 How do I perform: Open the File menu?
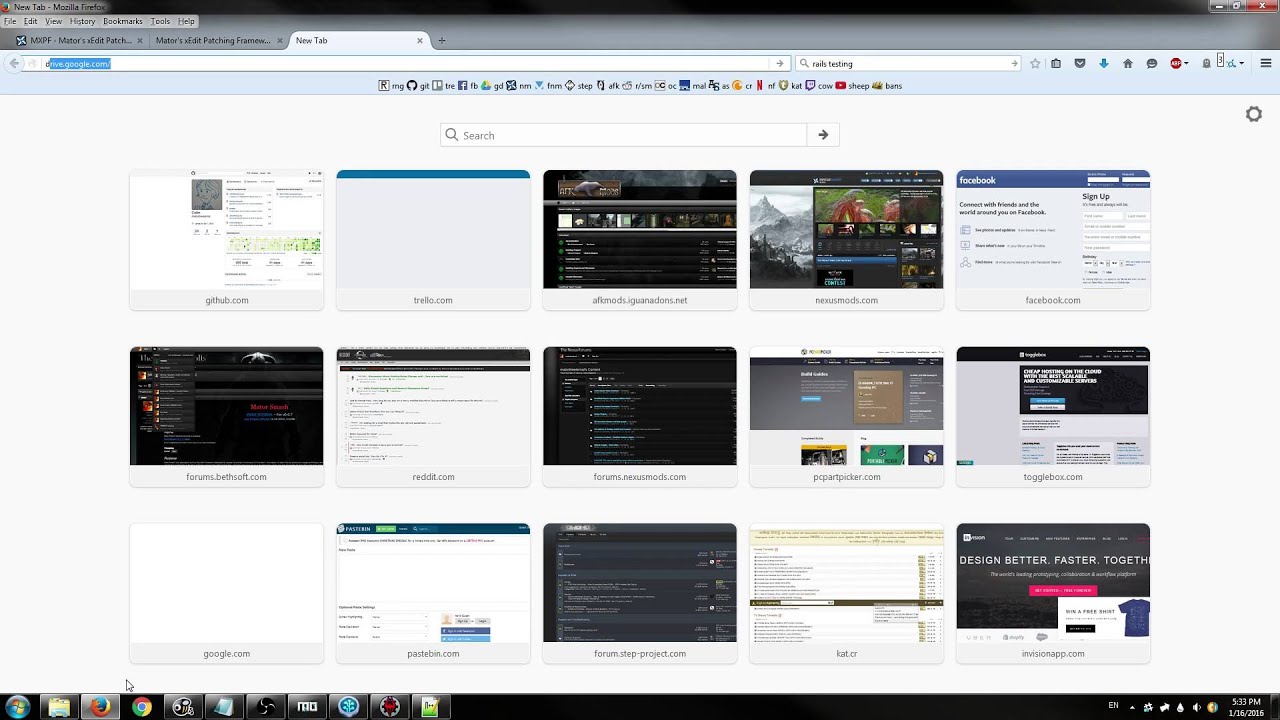10,21
